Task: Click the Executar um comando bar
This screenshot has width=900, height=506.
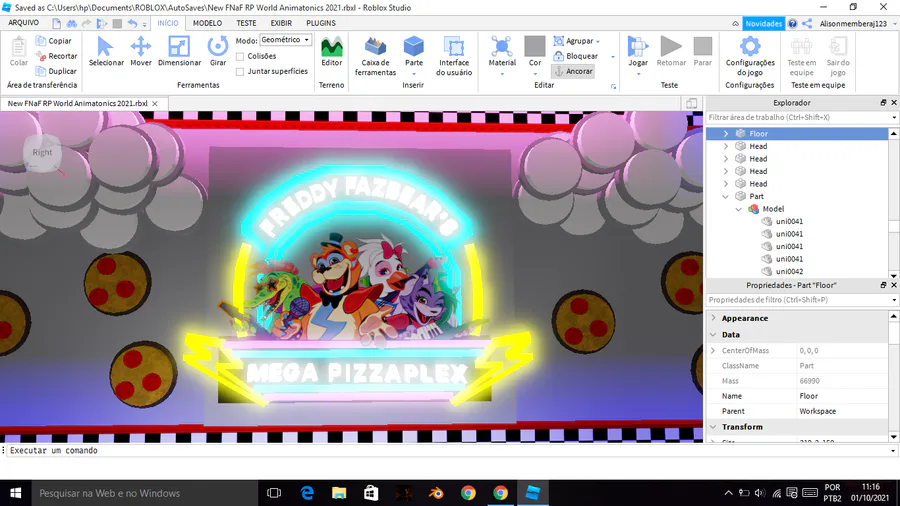Action: tap(448, 451)
